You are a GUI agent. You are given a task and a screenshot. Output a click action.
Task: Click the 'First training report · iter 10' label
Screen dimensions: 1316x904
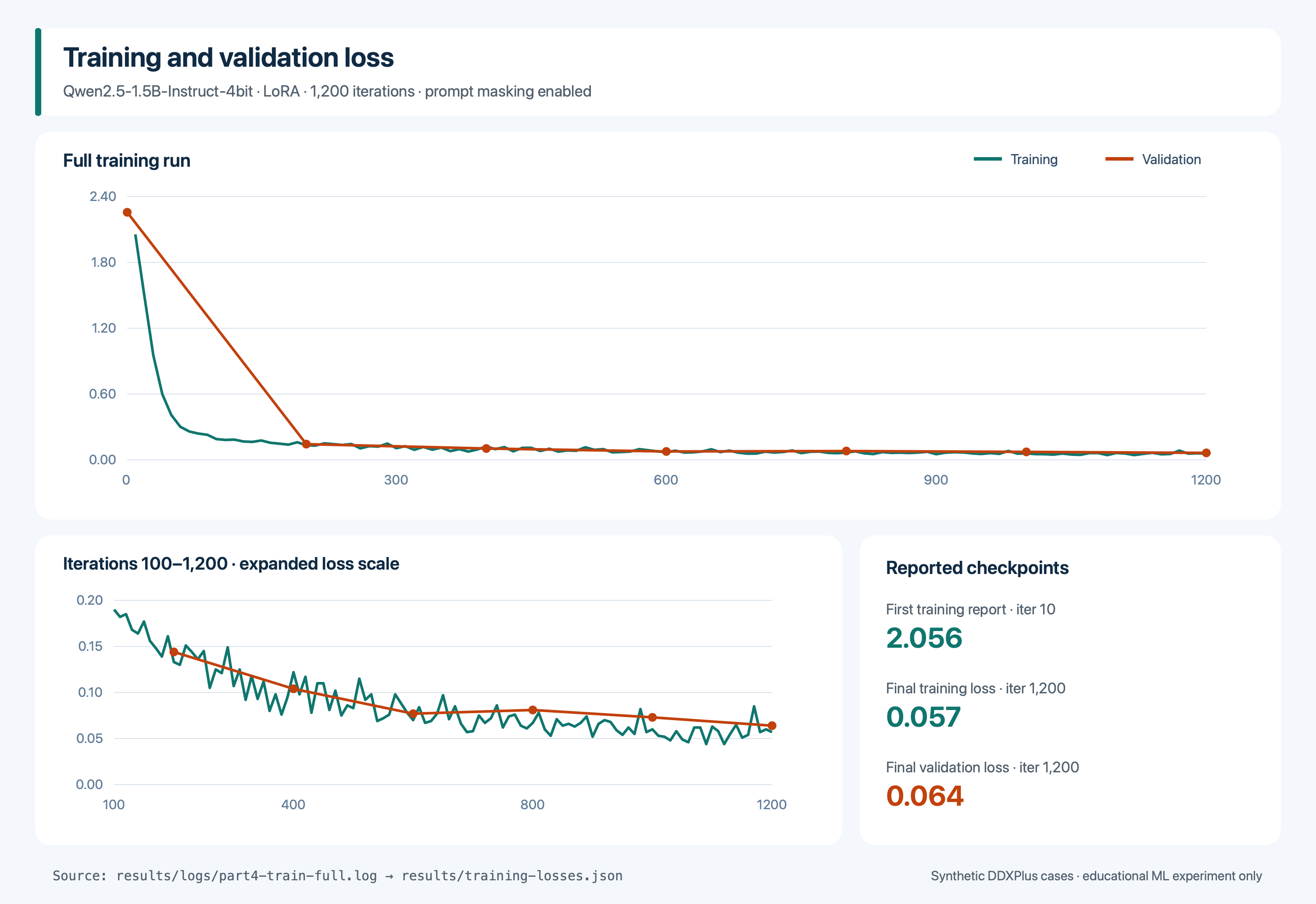tap(971, 610)
